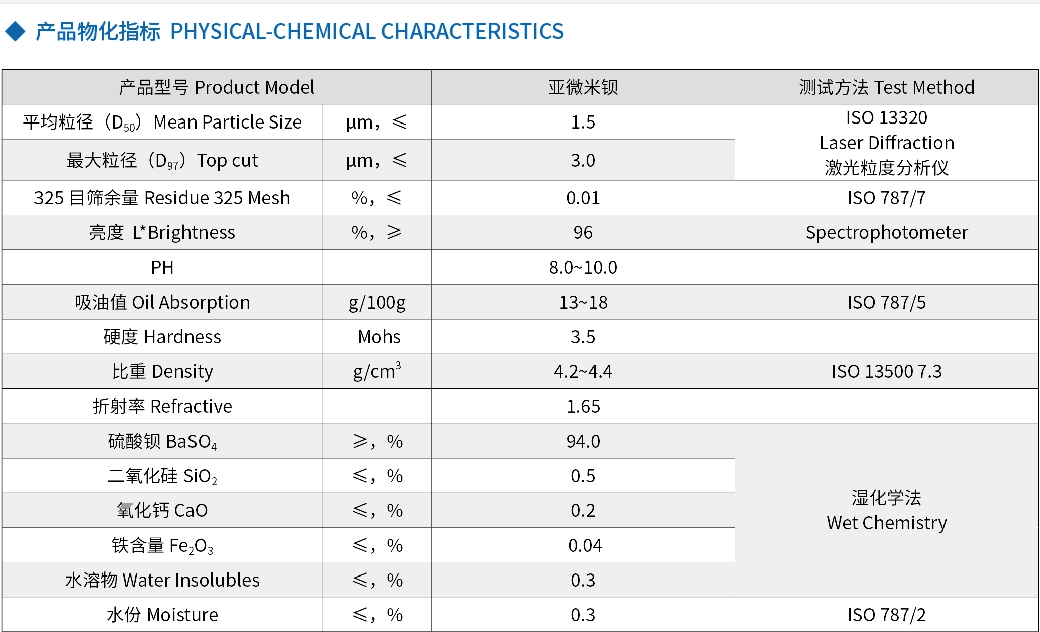This screenshot has height=632, width=1040.
Task: Click the 亚微米钡 column header
Action: pyautogui.click(x=583, y=88)
